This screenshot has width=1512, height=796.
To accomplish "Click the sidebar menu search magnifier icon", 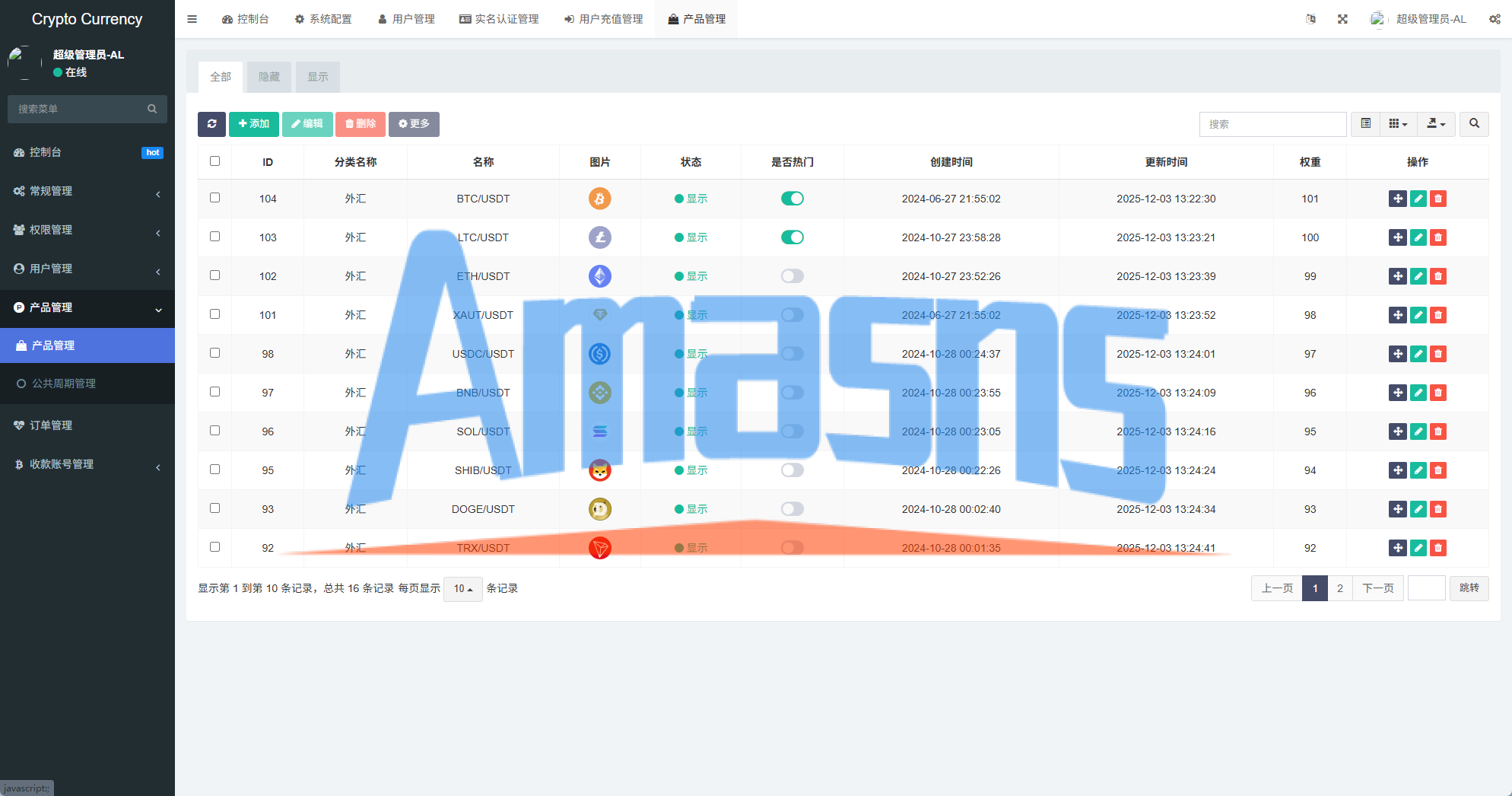I will coord(152,109).
